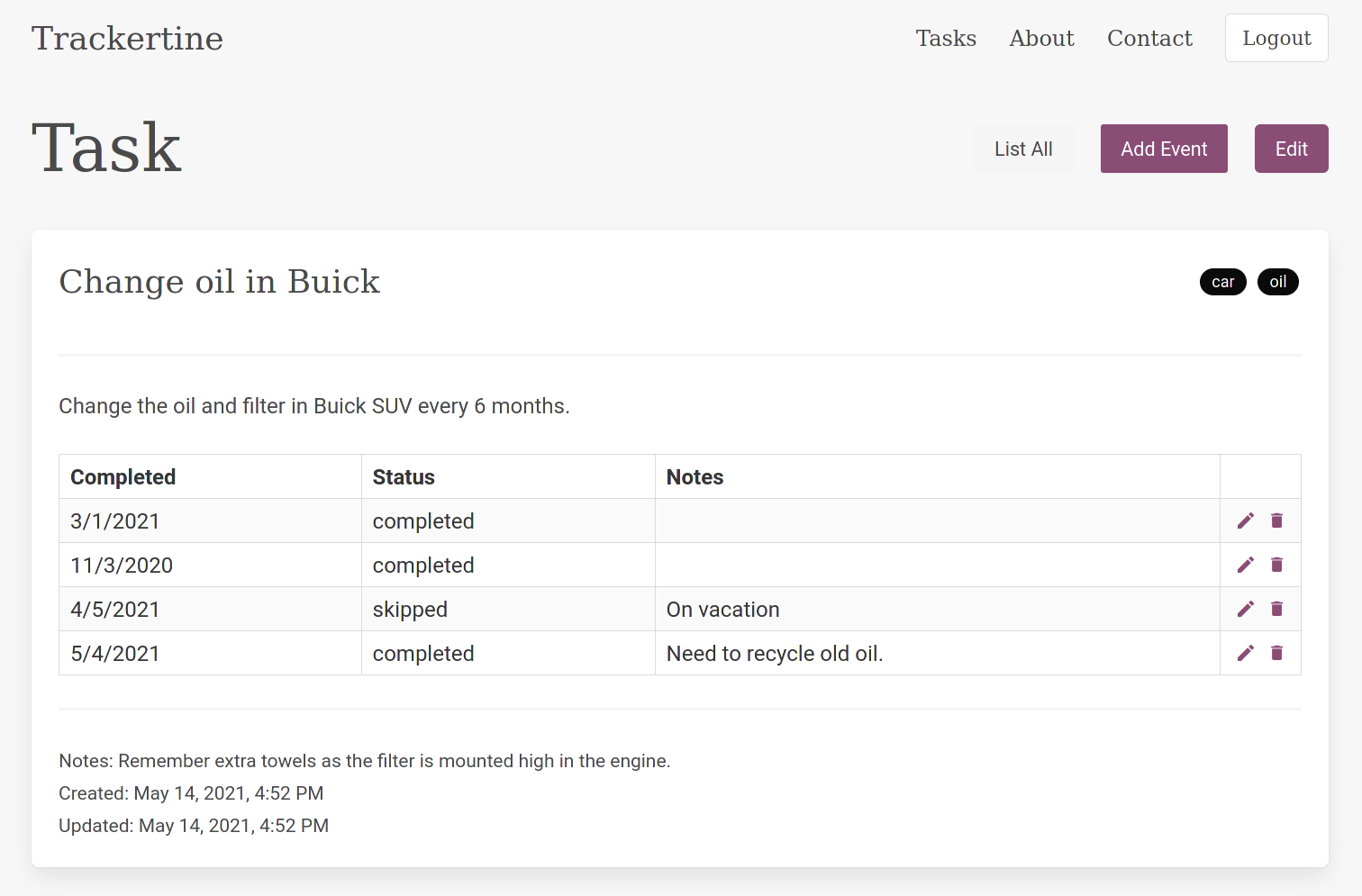Viewport: 1362px width, 896px height.
Task: Click the List All button
Action: click(1023, 149)
